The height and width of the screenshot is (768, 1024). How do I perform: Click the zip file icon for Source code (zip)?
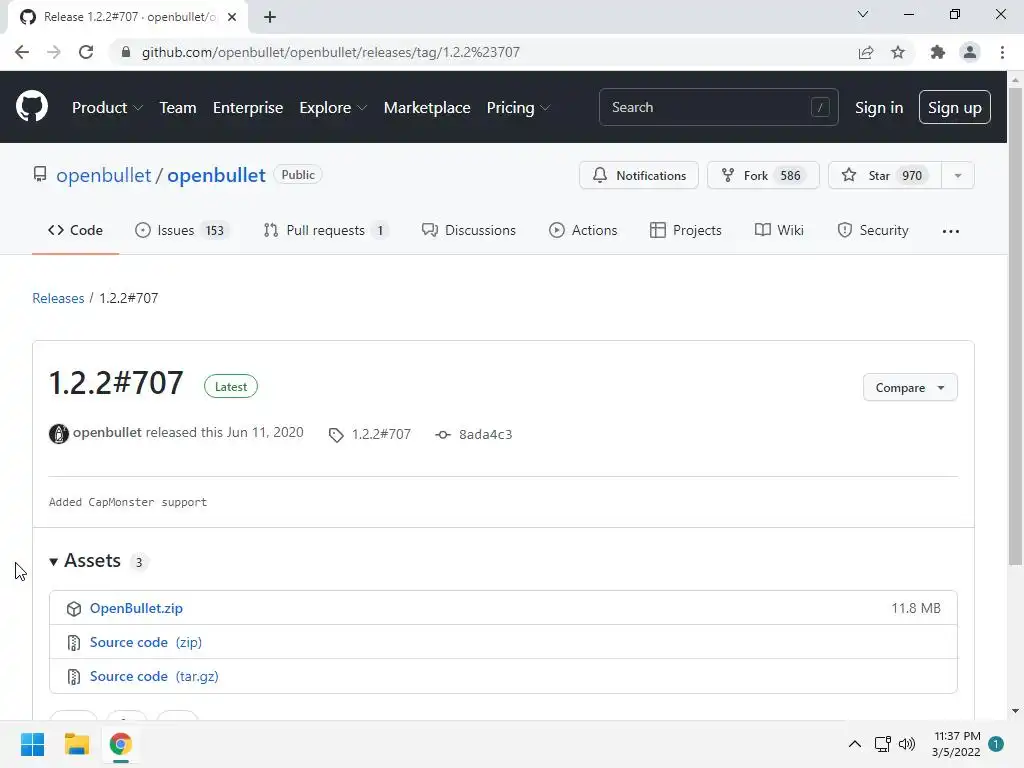click(74, 643)
